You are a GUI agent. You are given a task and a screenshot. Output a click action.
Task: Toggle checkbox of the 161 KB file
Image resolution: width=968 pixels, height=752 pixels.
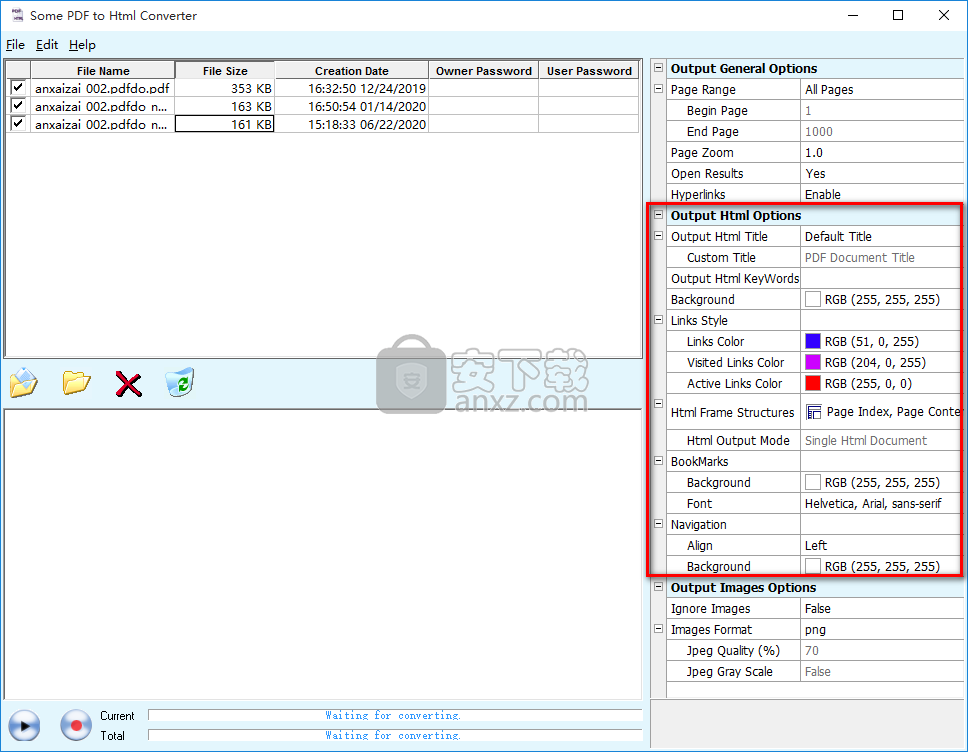(x=18, y=123)
